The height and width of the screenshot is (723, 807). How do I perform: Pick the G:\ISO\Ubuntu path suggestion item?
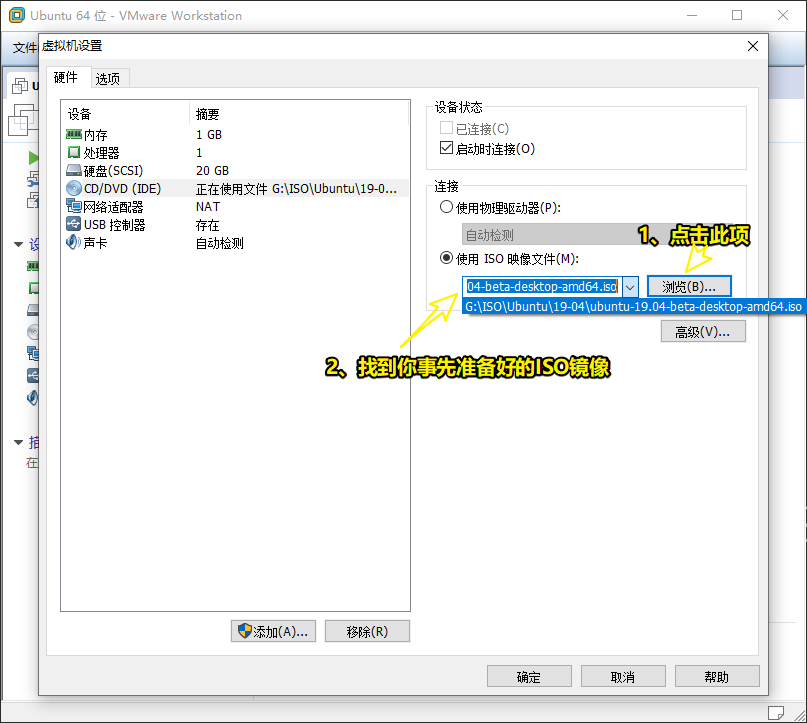634,307
